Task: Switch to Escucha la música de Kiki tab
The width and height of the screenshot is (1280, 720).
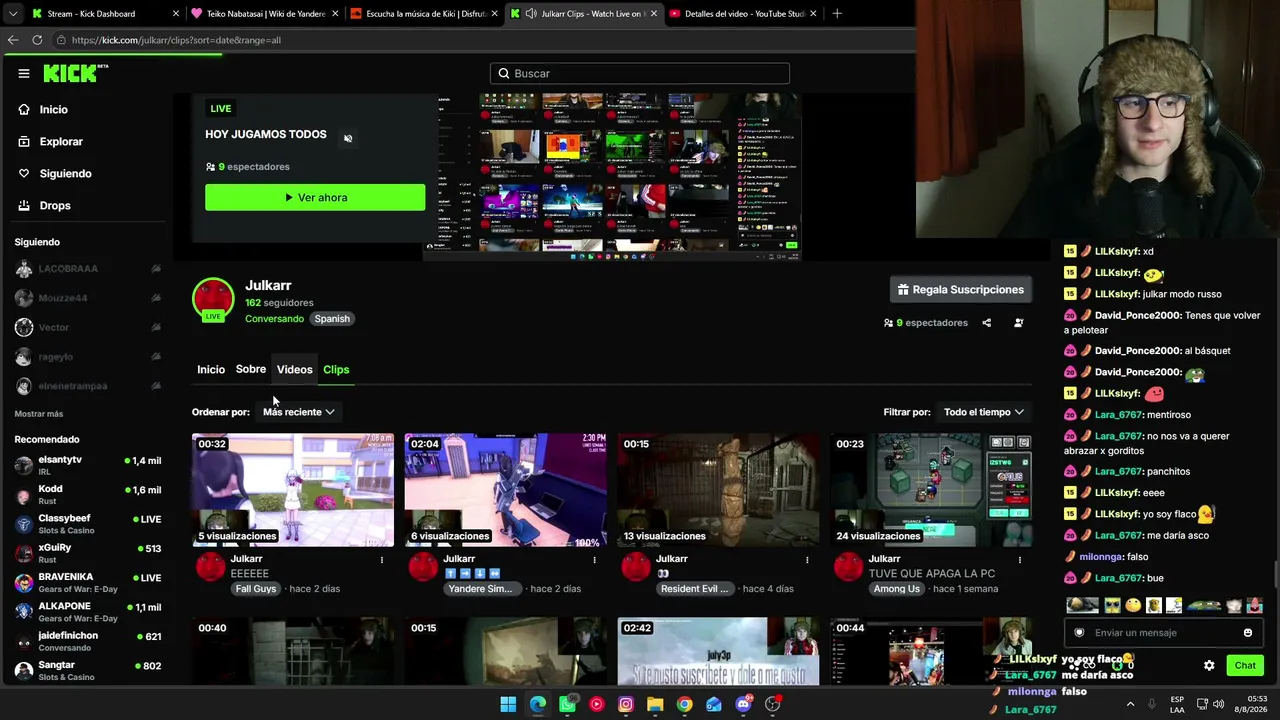Action: 424,14
